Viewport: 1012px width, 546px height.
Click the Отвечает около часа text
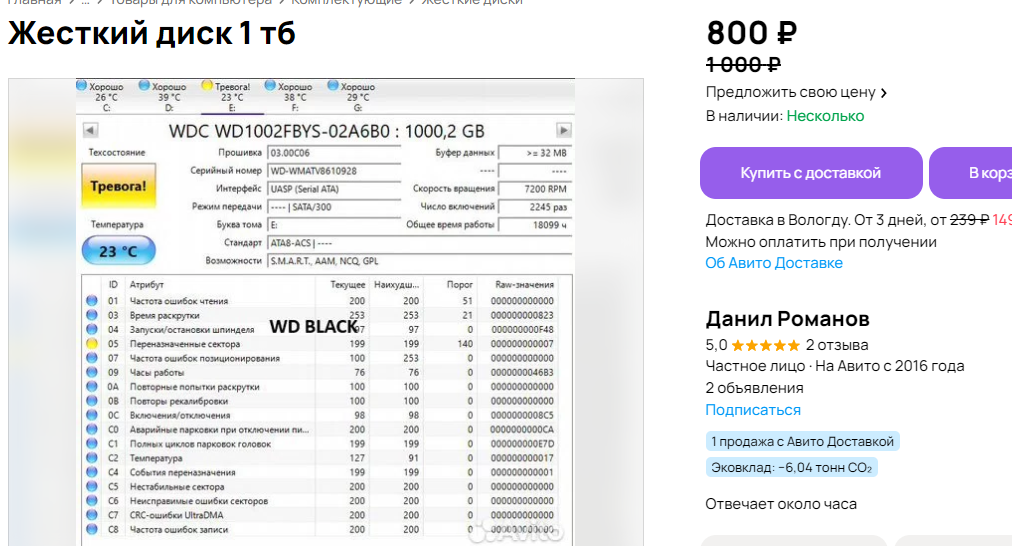pos(781,504)
